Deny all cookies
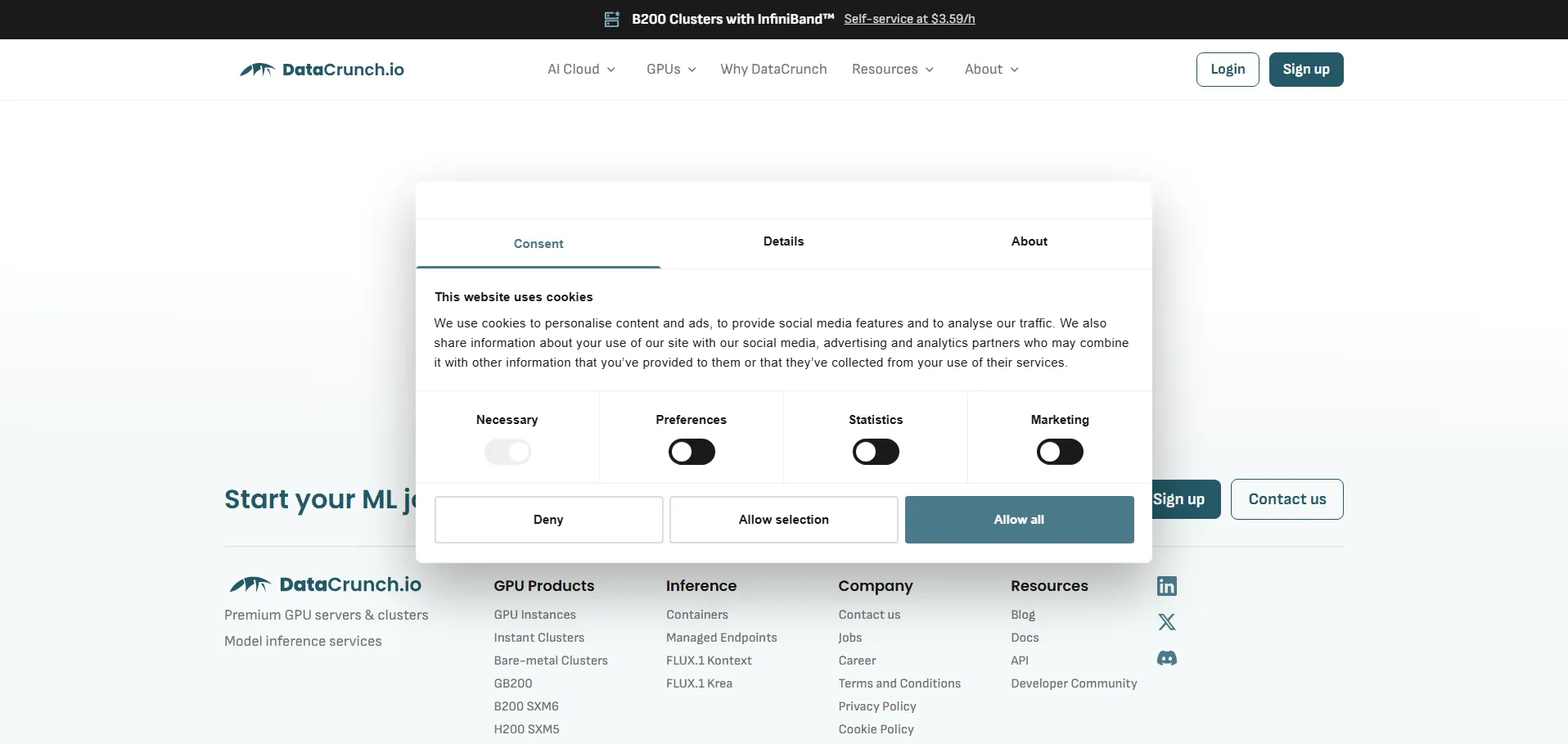 (x=548, y=520)
